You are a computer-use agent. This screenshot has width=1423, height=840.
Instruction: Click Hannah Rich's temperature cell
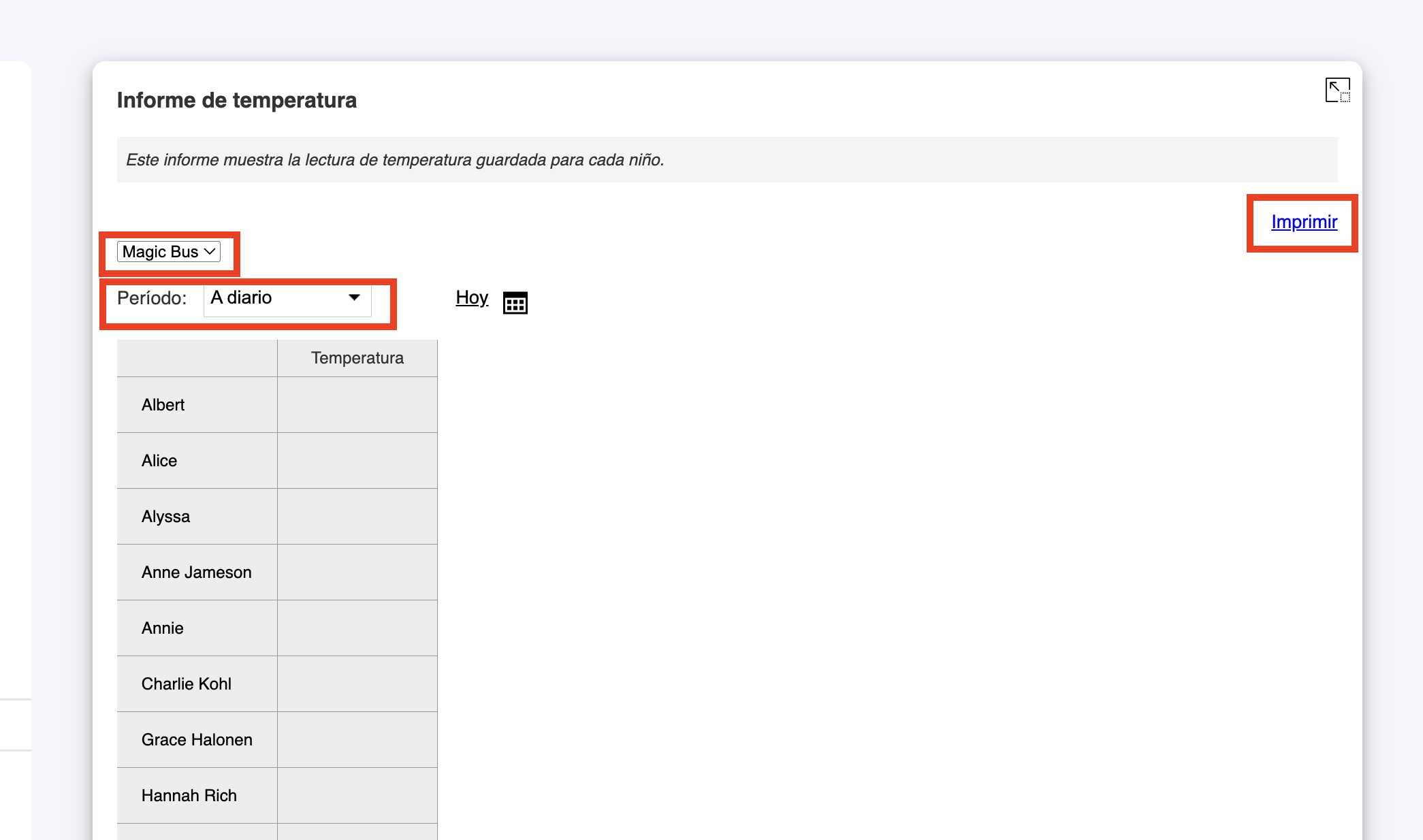(x=357, y=796)
